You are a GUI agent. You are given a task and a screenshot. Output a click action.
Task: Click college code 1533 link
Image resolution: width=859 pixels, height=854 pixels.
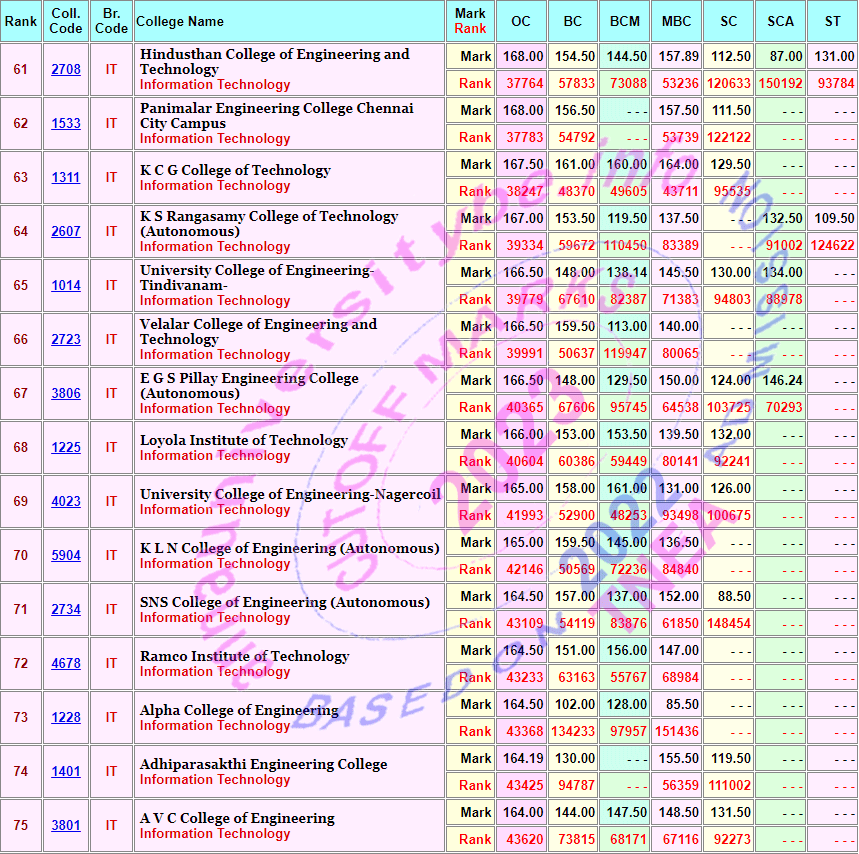66,124
